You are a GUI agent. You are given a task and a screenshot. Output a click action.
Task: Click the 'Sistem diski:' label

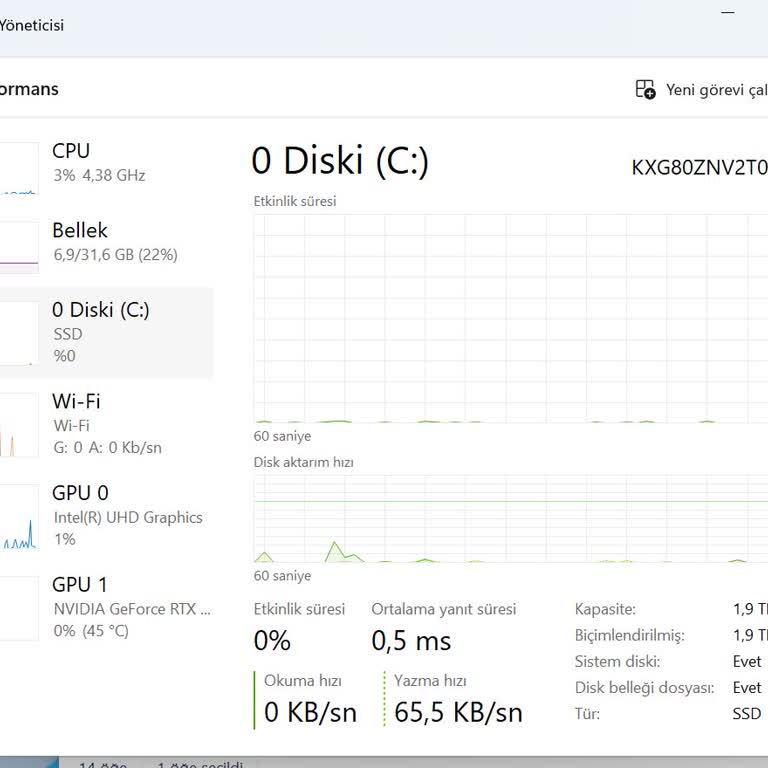tap(617, 662)
